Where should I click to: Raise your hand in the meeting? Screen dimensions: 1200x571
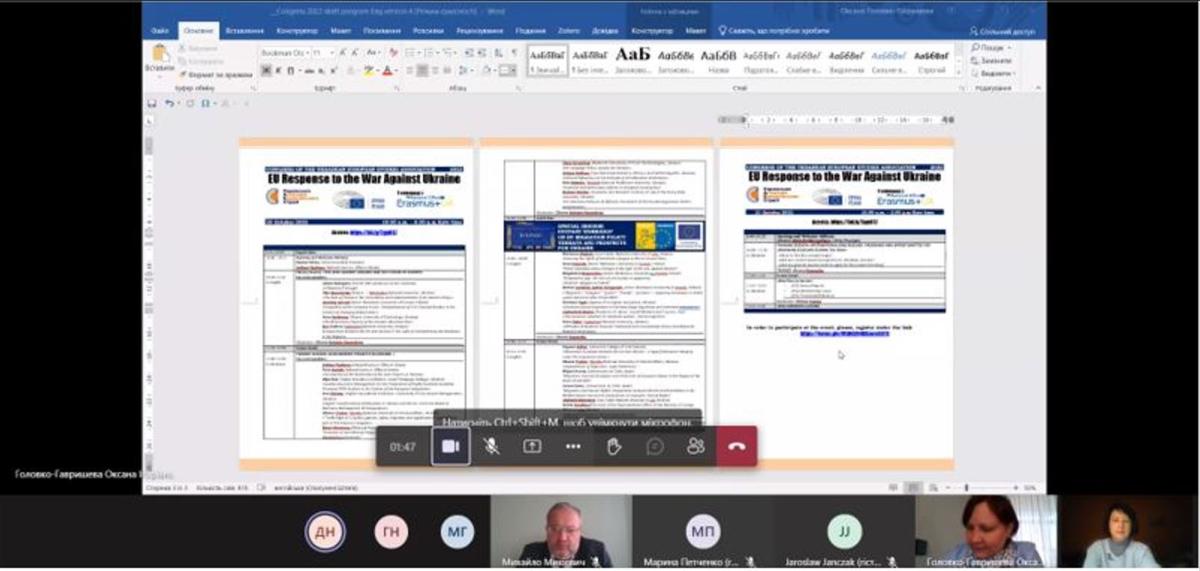(x=614, y=446)
